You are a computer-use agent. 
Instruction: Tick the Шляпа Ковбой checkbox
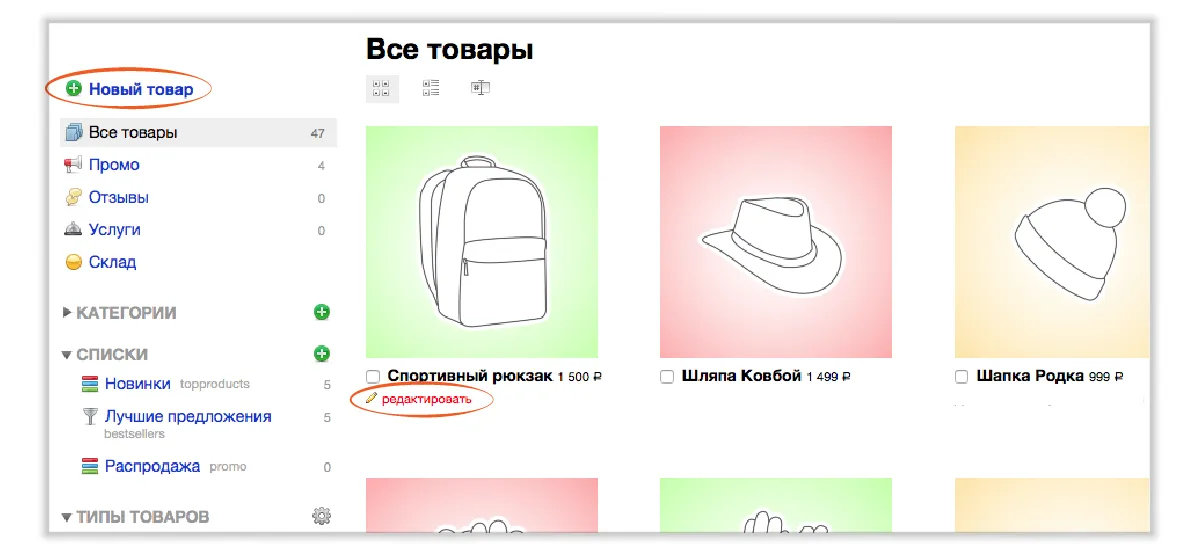click(667, 377)
